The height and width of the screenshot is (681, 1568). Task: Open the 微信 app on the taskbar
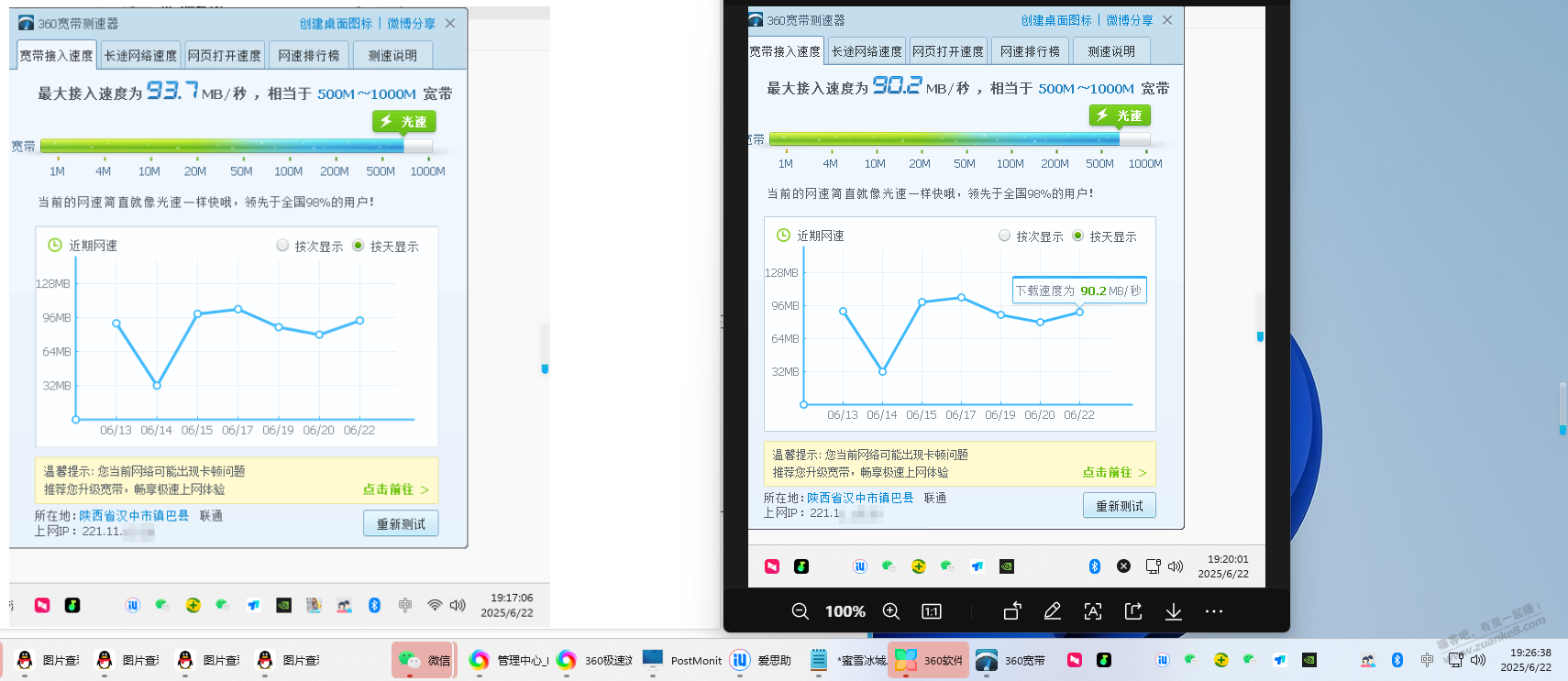[x=424, y=660]
